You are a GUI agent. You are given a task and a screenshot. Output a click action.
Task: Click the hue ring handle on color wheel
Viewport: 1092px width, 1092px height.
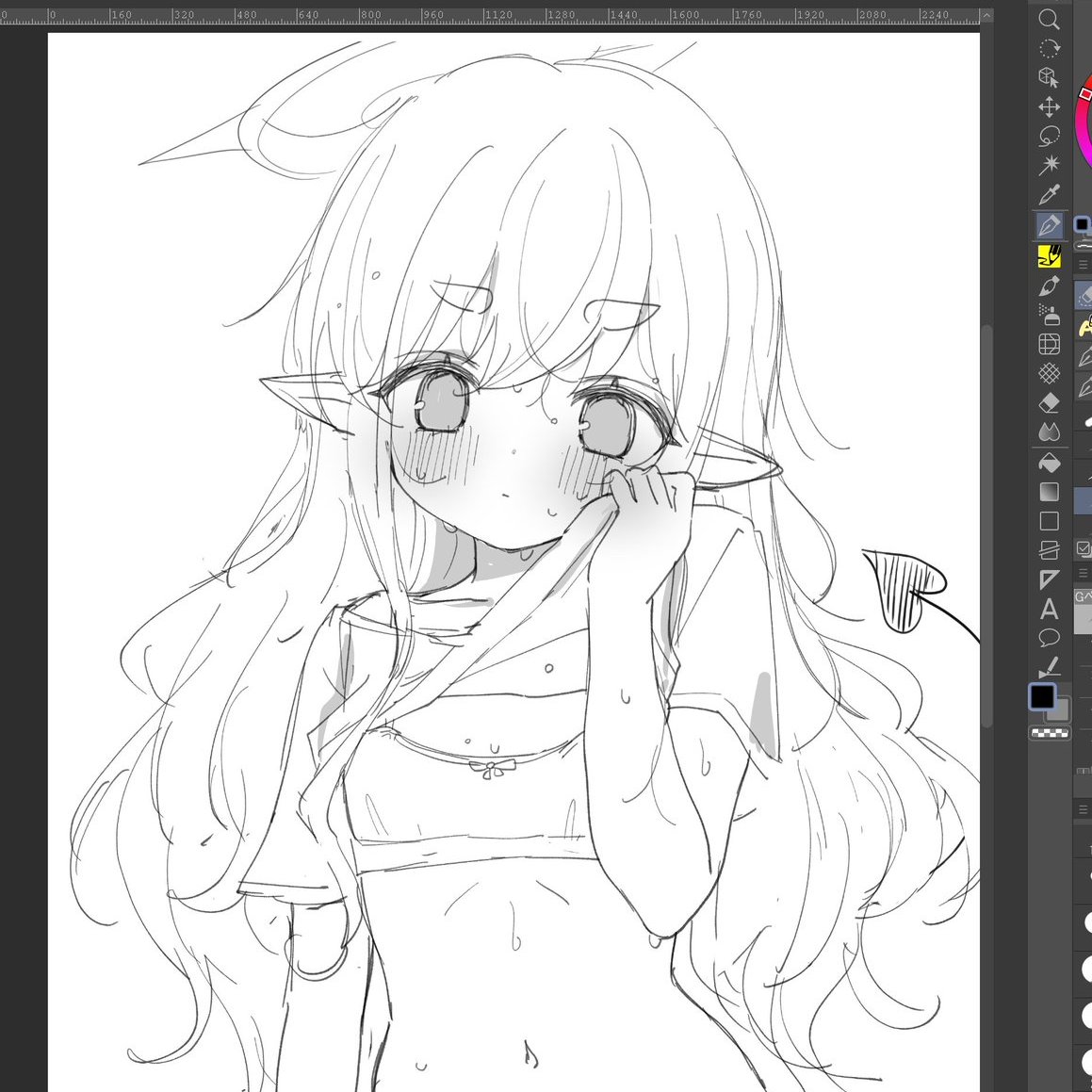(1085, 93)
